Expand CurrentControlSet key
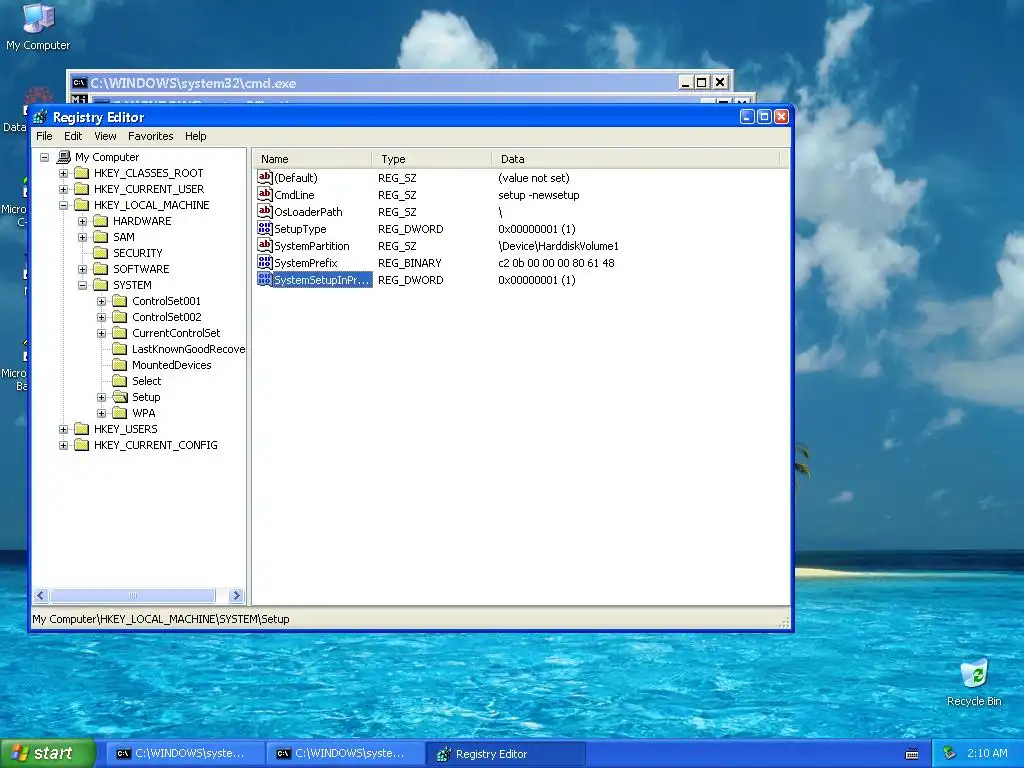Screen dimensions: 1024x768 [101, 333]
